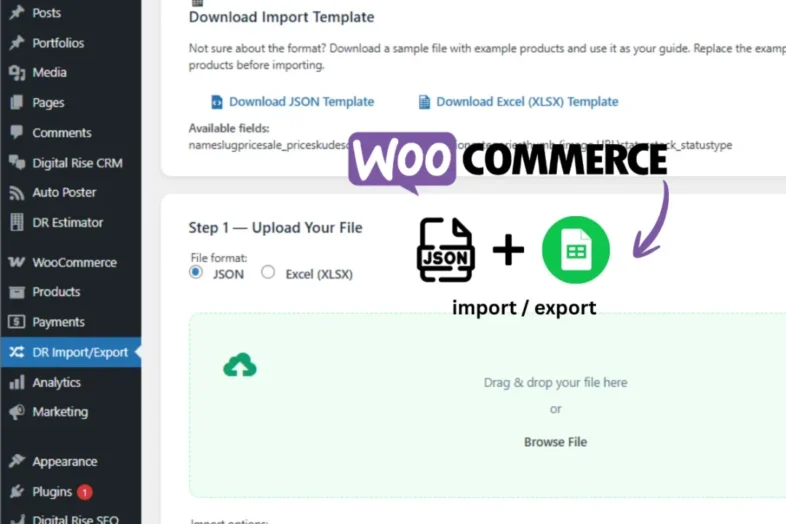Image resolution: width=786 pixels, height=524 pixels.
Task: Click the Posts pin icon
Action: tap(17, 13)
